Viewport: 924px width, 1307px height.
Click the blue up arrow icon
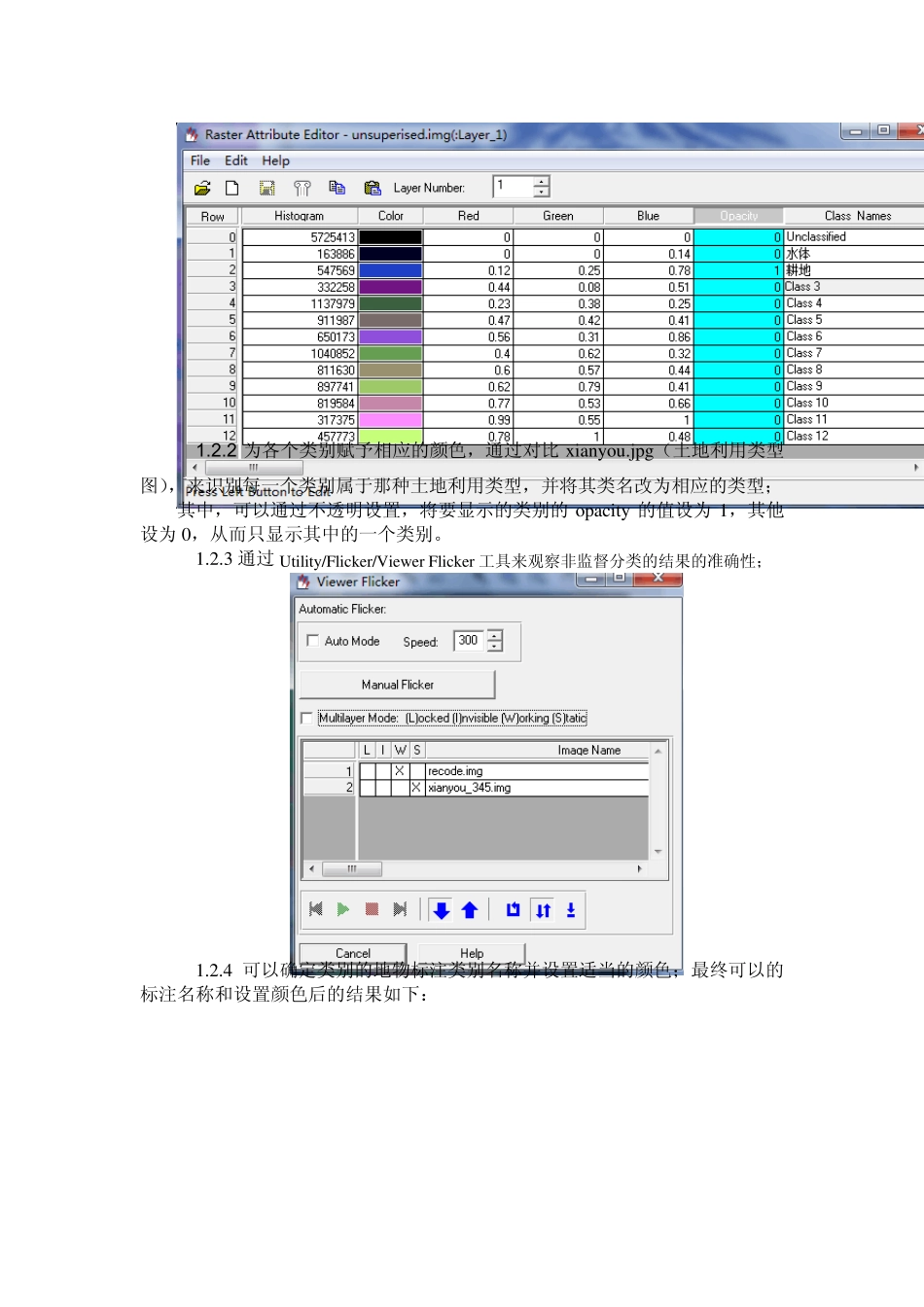470,909
